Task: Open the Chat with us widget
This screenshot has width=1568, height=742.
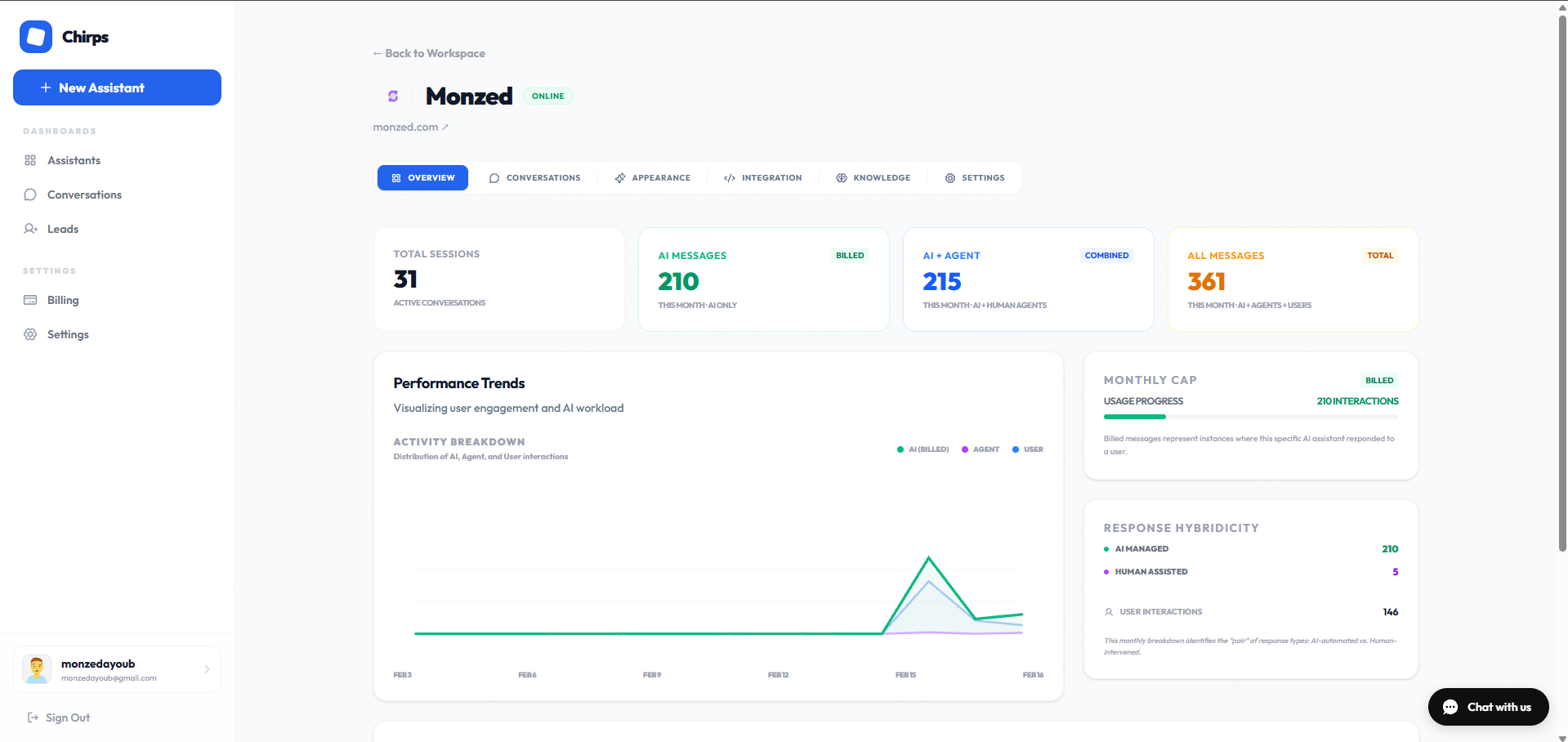Action: point(1487,707)
